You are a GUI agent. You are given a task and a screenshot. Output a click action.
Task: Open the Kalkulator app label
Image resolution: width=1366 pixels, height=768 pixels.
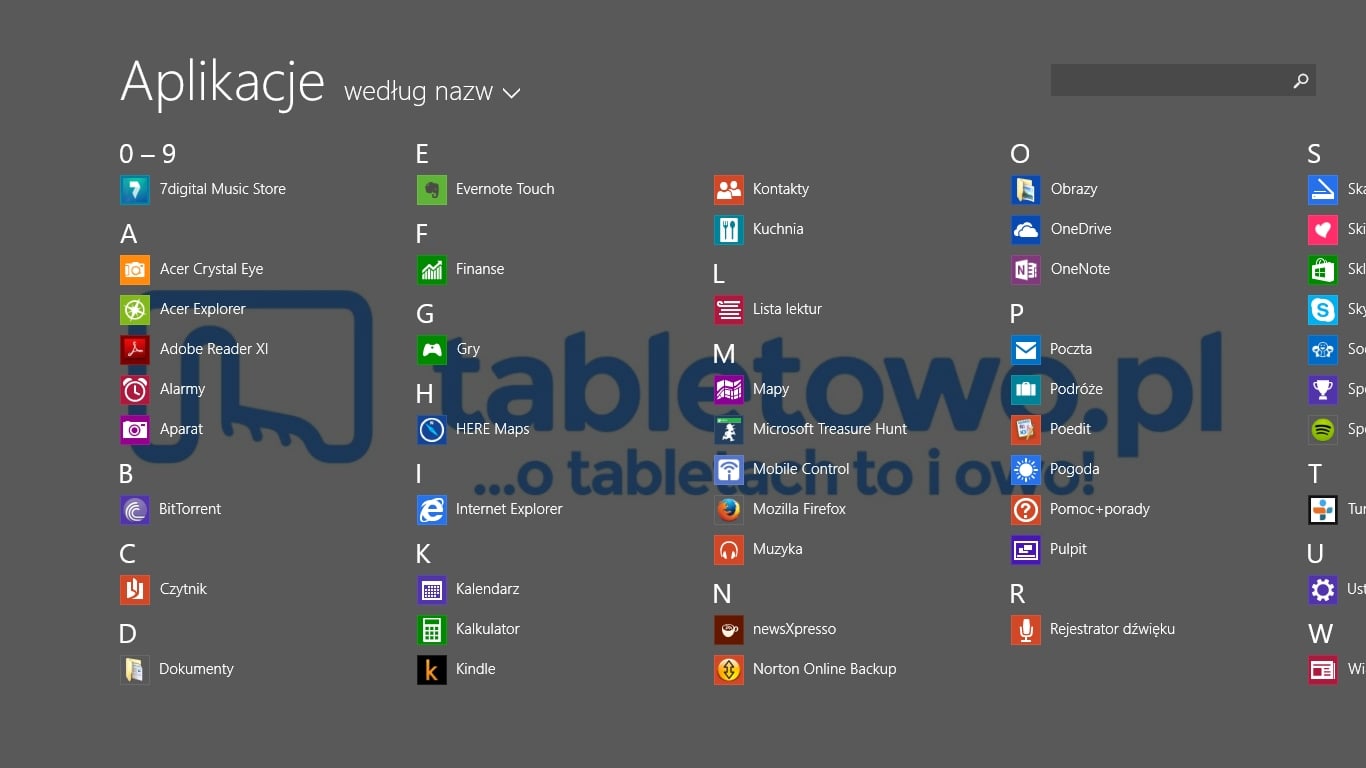pyautogui.click(x=487, y=629)
